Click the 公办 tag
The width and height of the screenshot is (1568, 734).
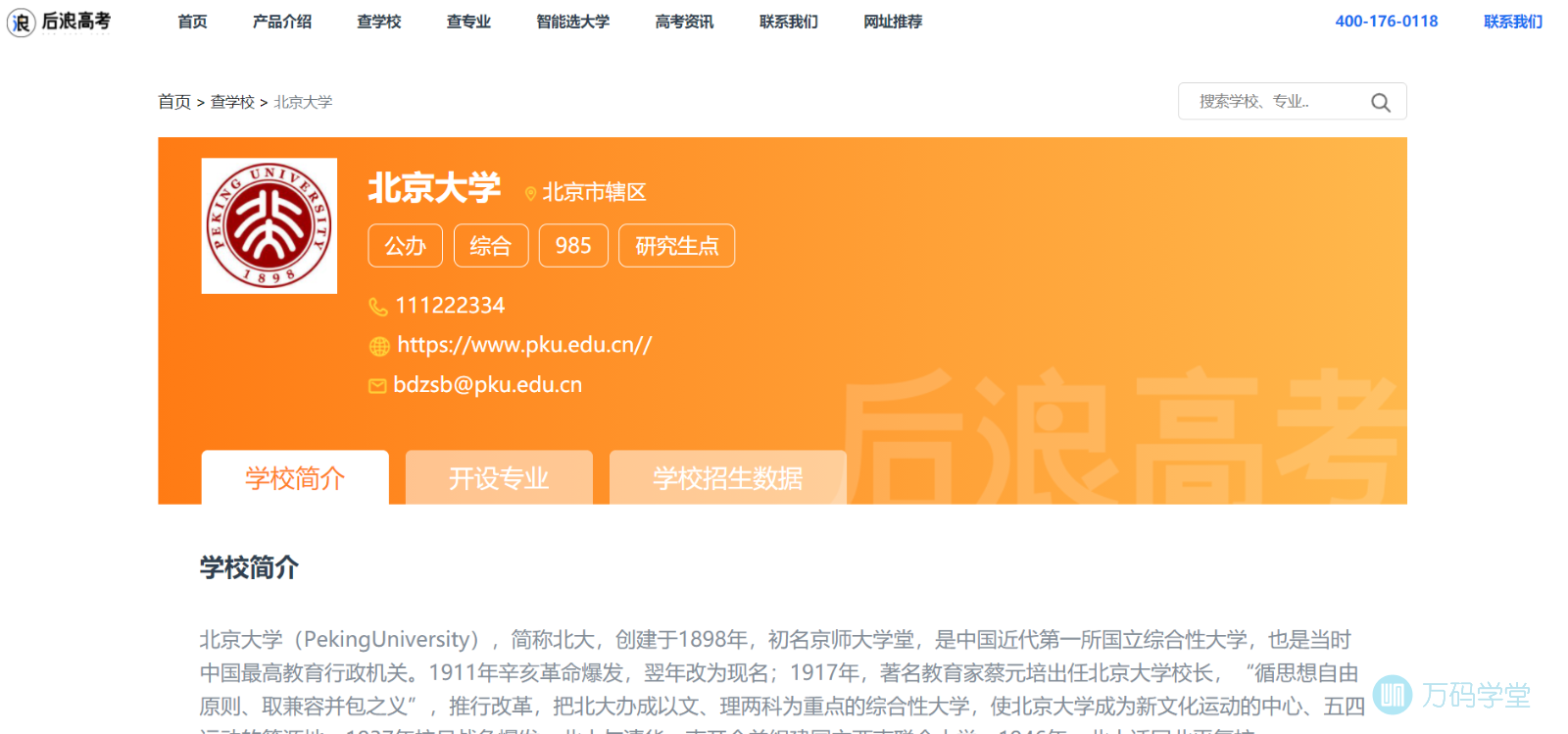coord(406,246)
